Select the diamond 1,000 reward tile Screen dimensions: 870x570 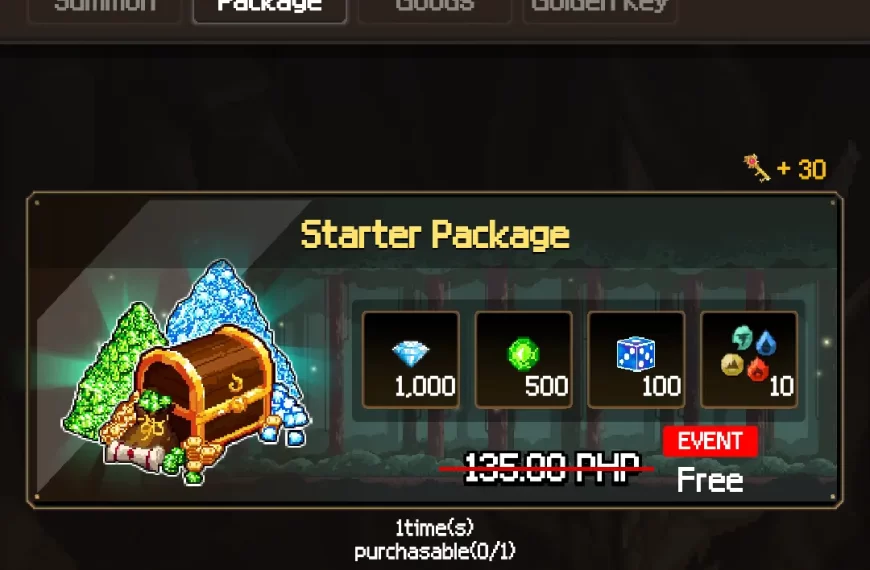[x=411, y=360]
